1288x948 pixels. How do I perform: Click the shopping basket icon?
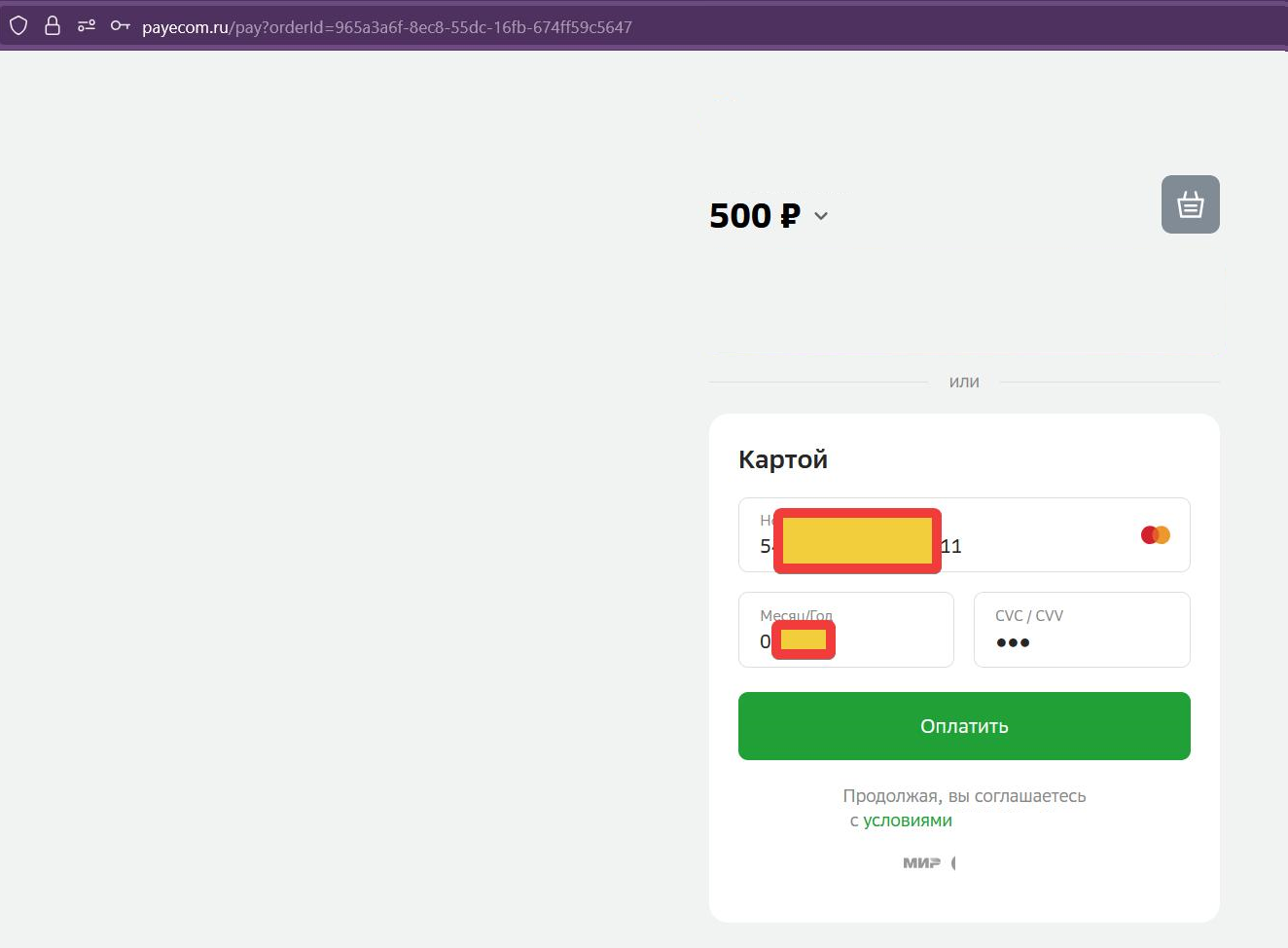[1190, 204]
